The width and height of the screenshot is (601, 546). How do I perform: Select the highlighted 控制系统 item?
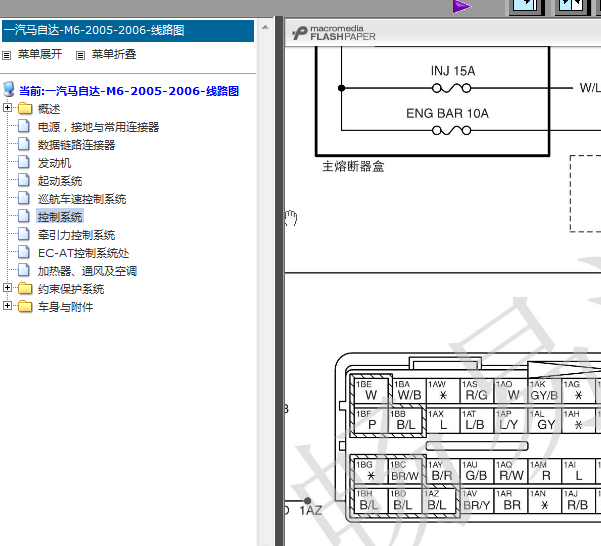[60, 217]
